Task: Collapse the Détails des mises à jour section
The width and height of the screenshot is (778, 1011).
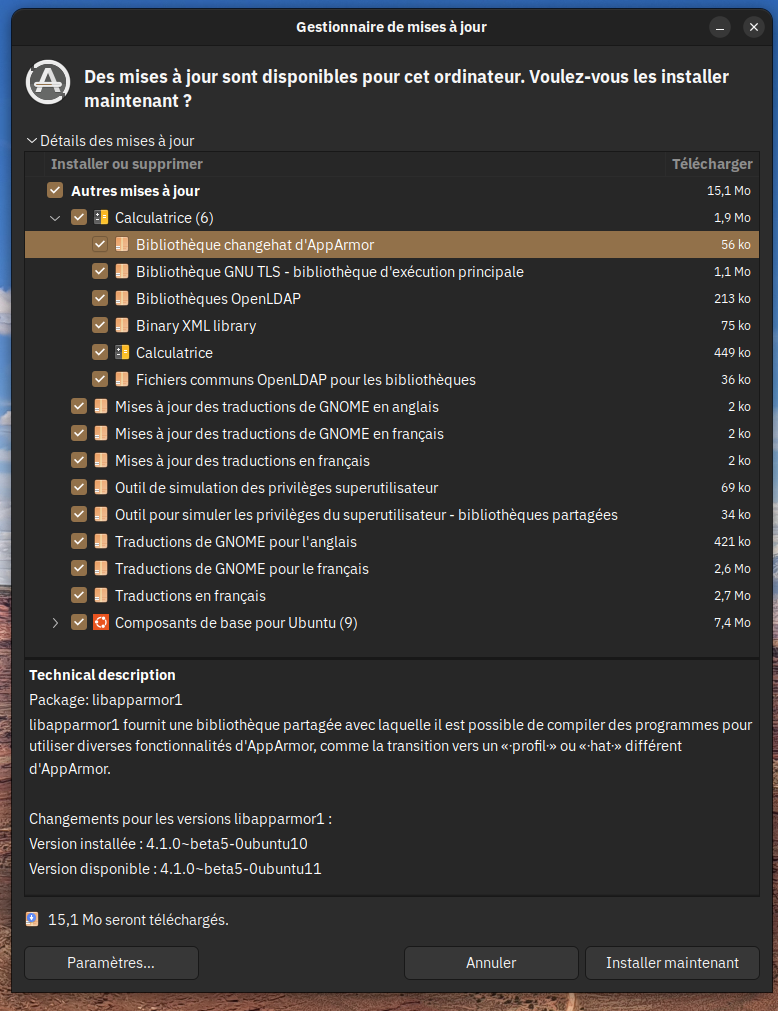Action: click(32, 141)
